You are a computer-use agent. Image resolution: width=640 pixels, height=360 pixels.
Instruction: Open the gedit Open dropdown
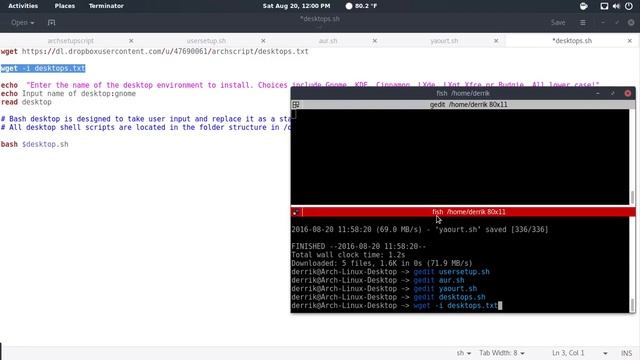(x=22, y=23)
